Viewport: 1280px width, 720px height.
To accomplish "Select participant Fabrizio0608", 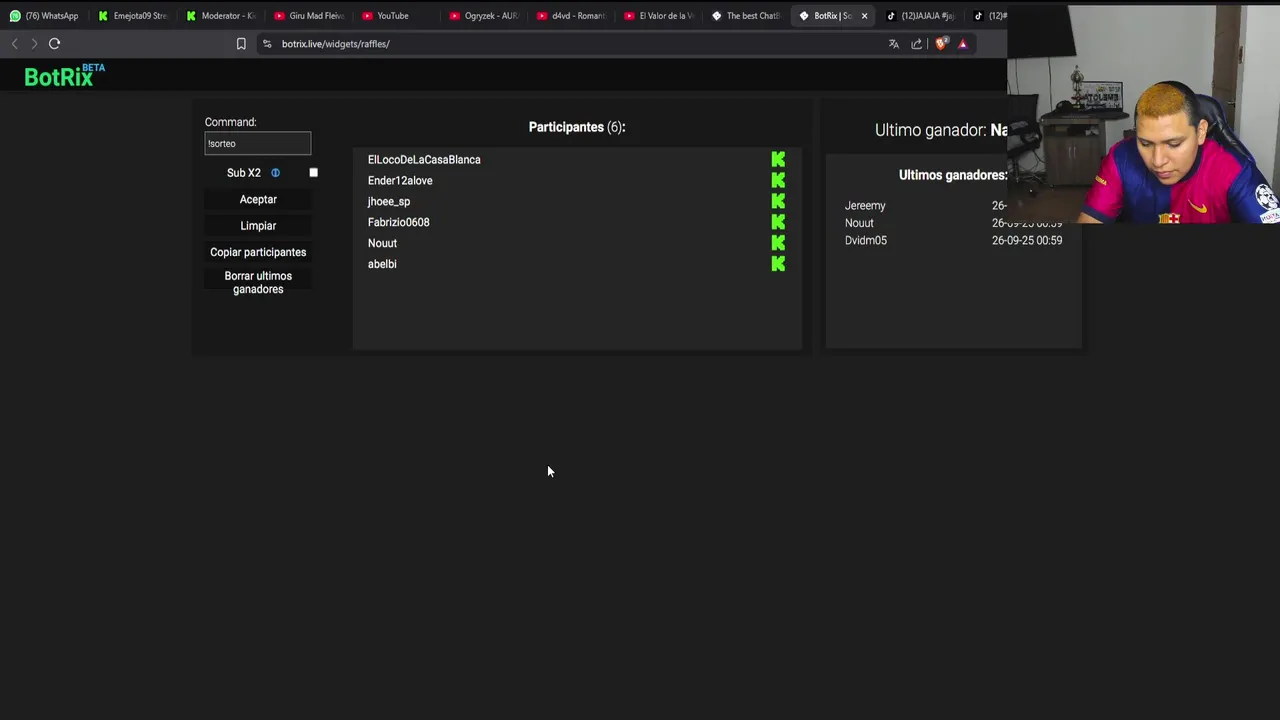I will coord(398,223).
